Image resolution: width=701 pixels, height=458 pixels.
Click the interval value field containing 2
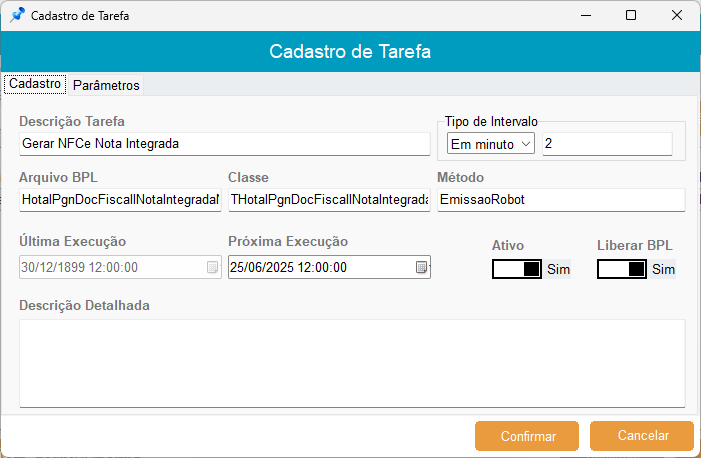pyautogui.click(x=607, y=144)
